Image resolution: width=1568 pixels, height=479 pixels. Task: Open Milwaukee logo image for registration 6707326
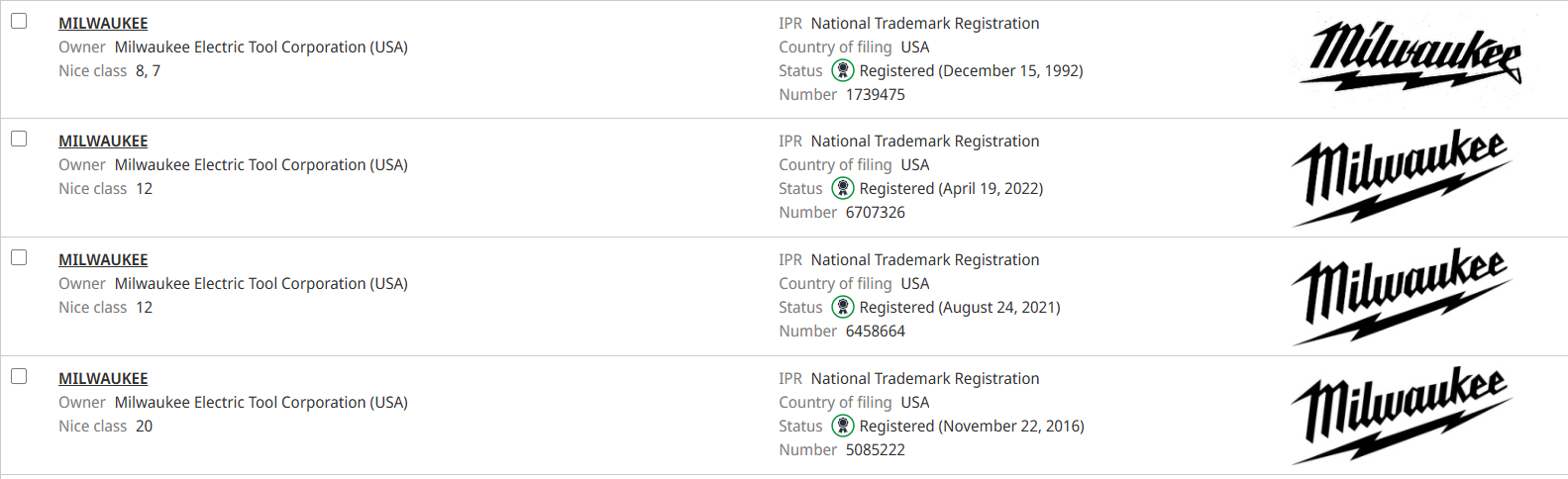click(1402, 177)
